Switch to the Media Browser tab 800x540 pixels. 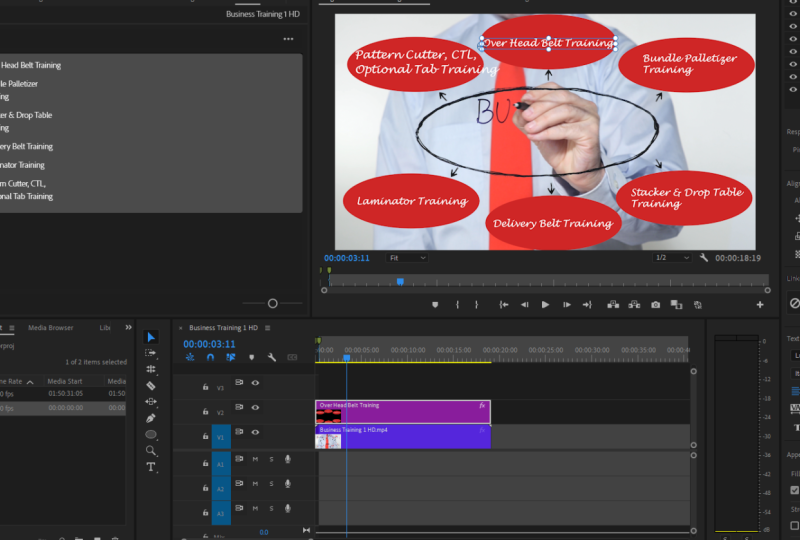[51, 328]
